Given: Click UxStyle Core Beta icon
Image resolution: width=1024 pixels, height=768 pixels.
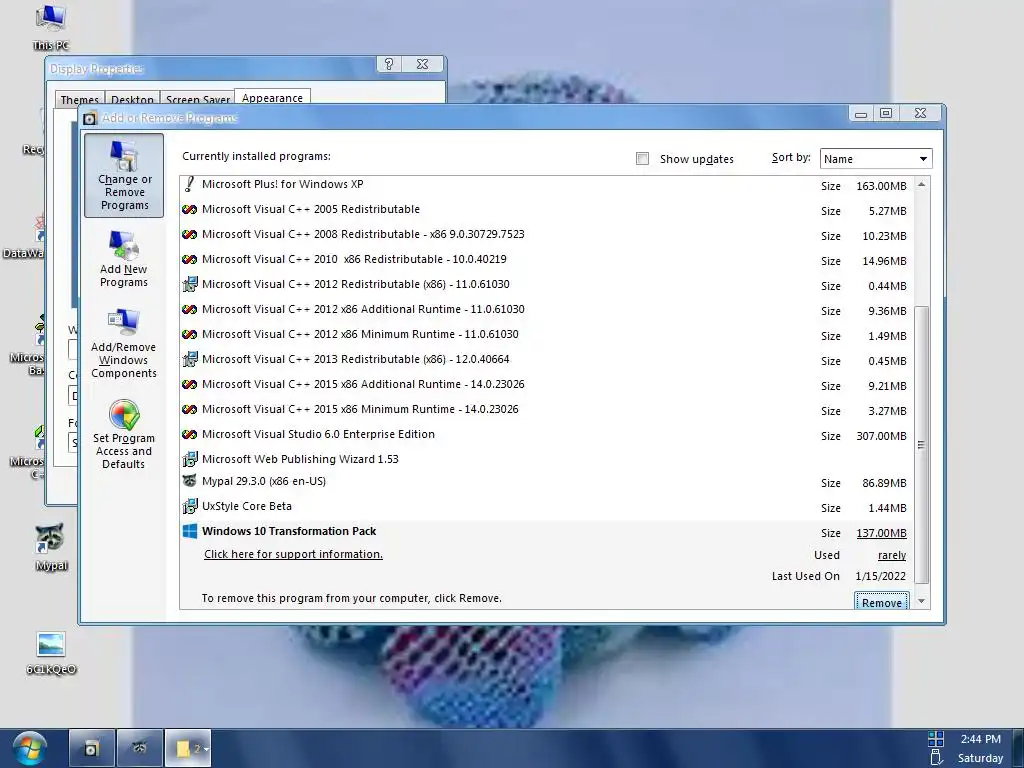Looking at the screenshot, I should pos(189,506).
